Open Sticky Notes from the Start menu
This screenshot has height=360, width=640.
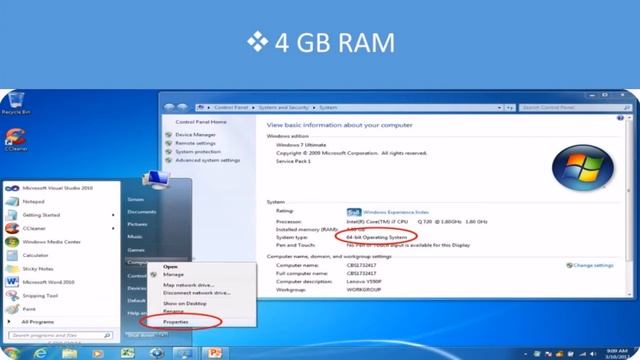[38, 269]
